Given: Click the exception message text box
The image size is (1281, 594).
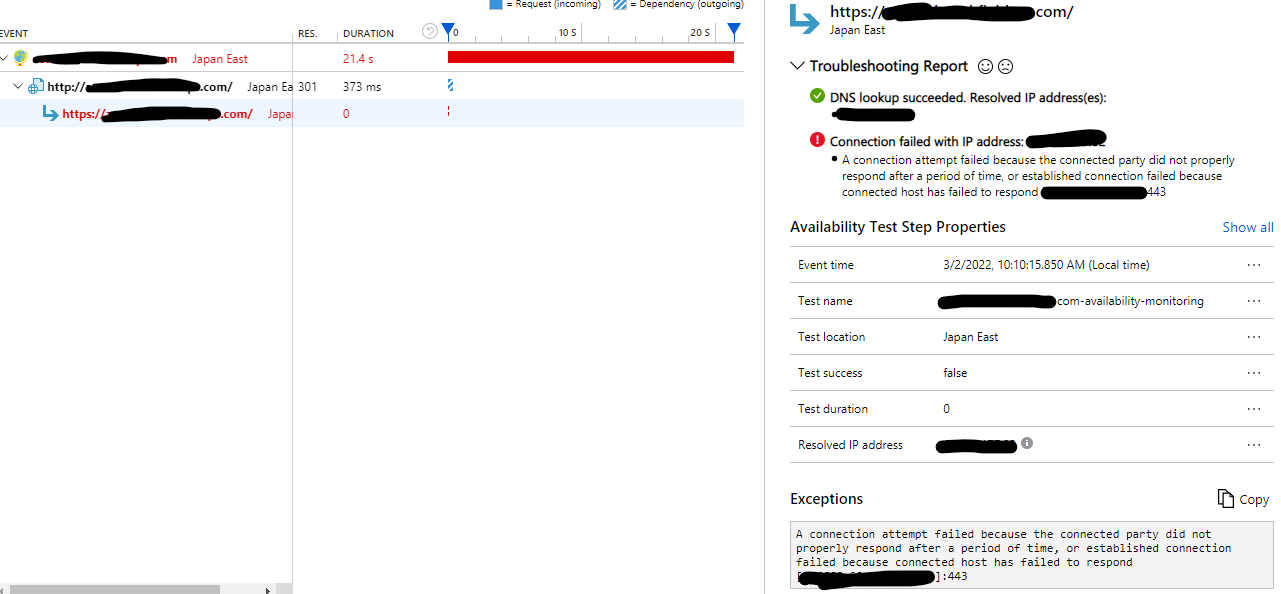Looking at the screenshot, I should point(1031,555).
